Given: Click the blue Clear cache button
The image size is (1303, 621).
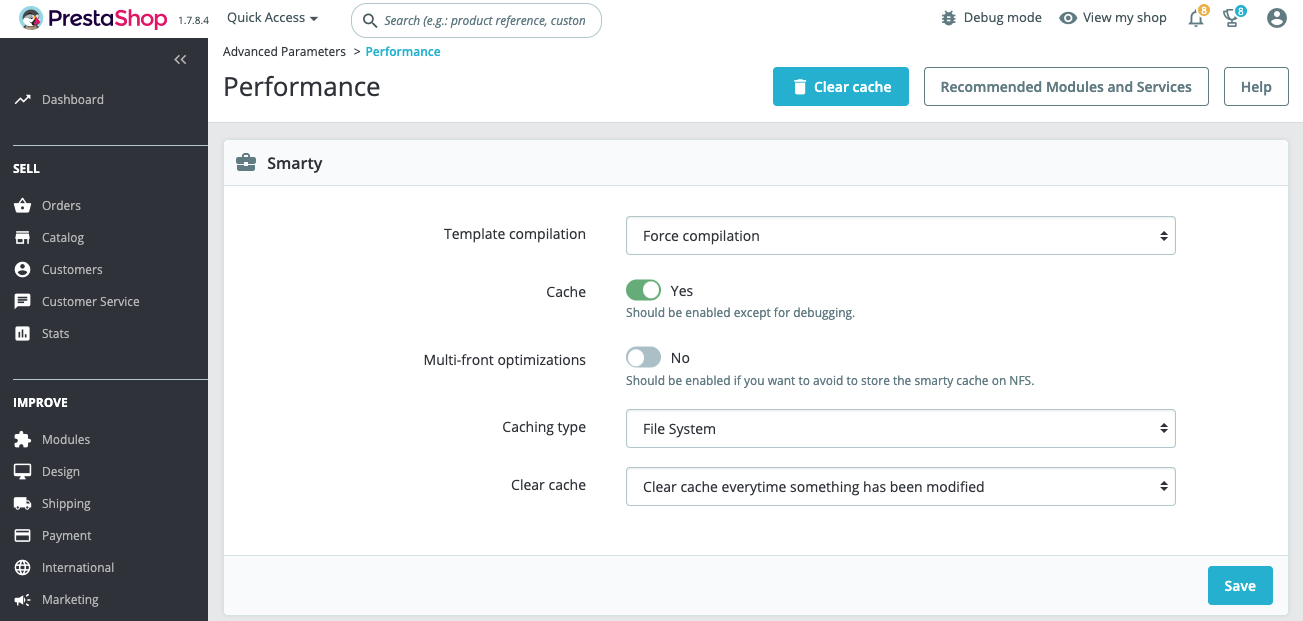Looking at the screenshot, I should [x=841, y=87].
